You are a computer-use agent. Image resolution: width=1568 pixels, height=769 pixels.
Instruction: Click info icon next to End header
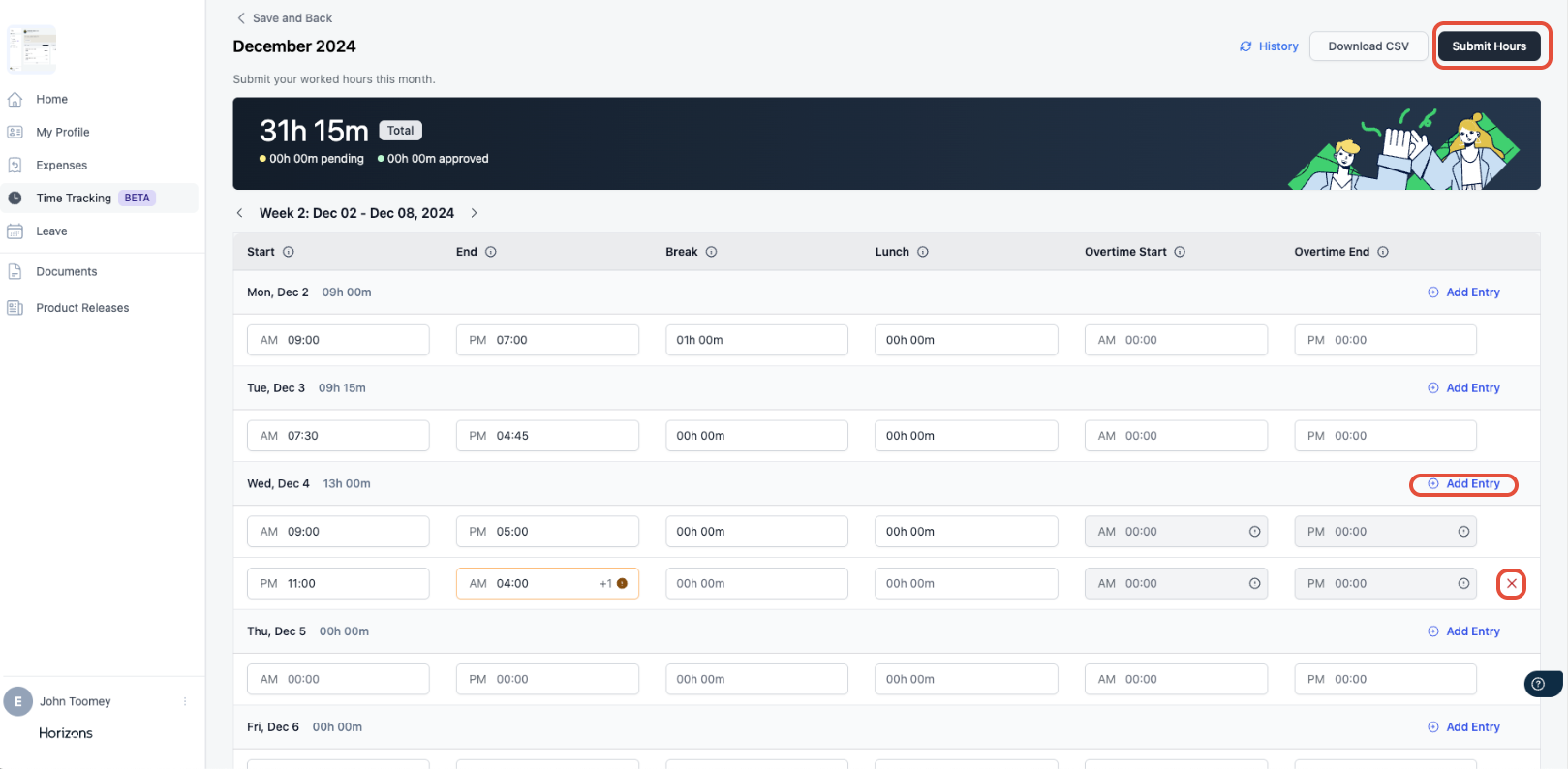[491, 252]
